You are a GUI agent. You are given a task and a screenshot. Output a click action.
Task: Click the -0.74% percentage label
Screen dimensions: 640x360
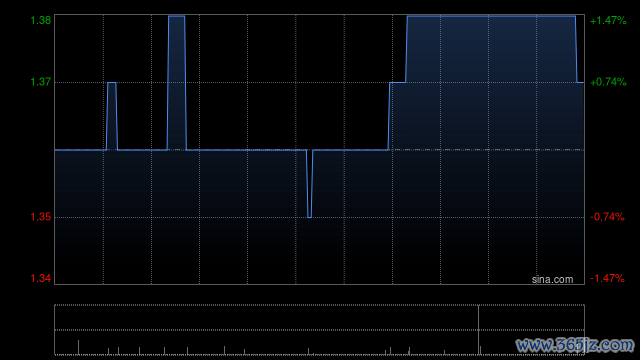[x=607, y=217]
